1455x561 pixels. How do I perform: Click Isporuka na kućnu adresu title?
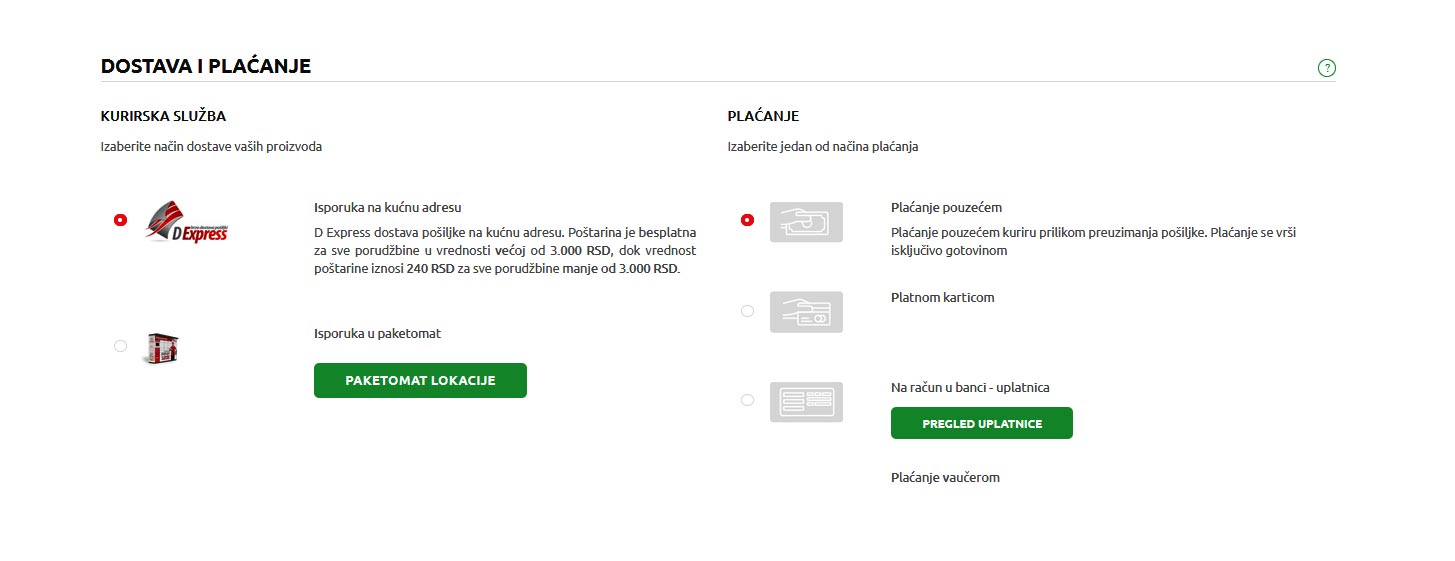click(x=387, y=208)
